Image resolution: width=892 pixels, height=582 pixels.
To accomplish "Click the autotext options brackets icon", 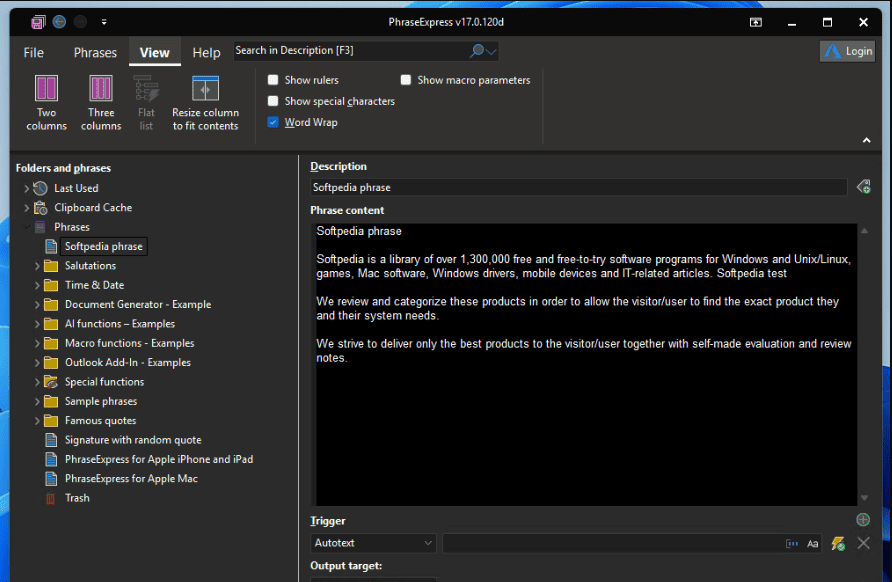I will [792, 543].
